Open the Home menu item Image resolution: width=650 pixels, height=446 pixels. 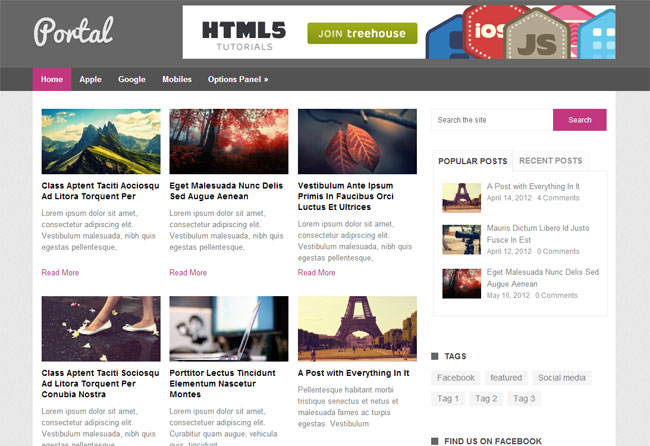tap(52, 79)
